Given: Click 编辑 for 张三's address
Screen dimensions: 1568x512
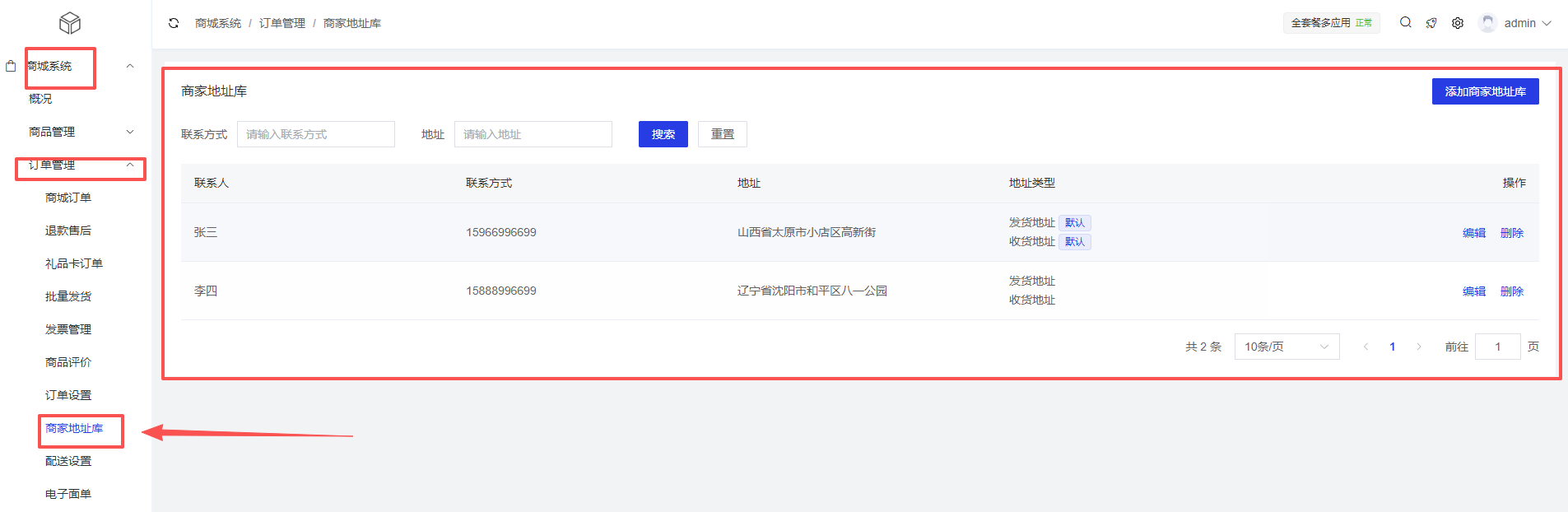Looking at the screenshot, I should (x=1473, y=233).
